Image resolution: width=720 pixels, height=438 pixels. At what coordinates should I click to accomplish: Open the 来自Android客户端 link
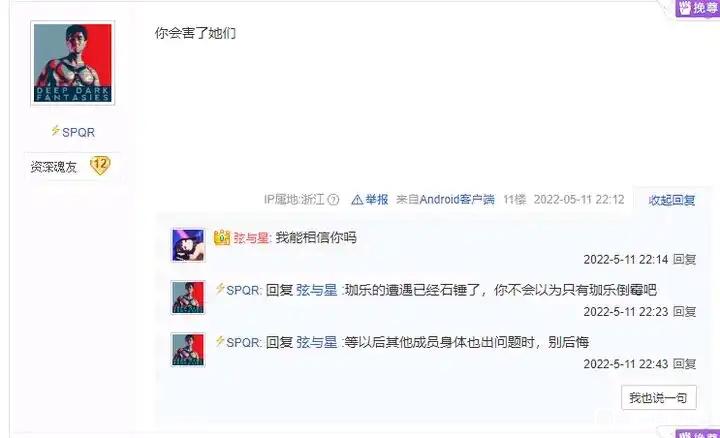(445, 199)
